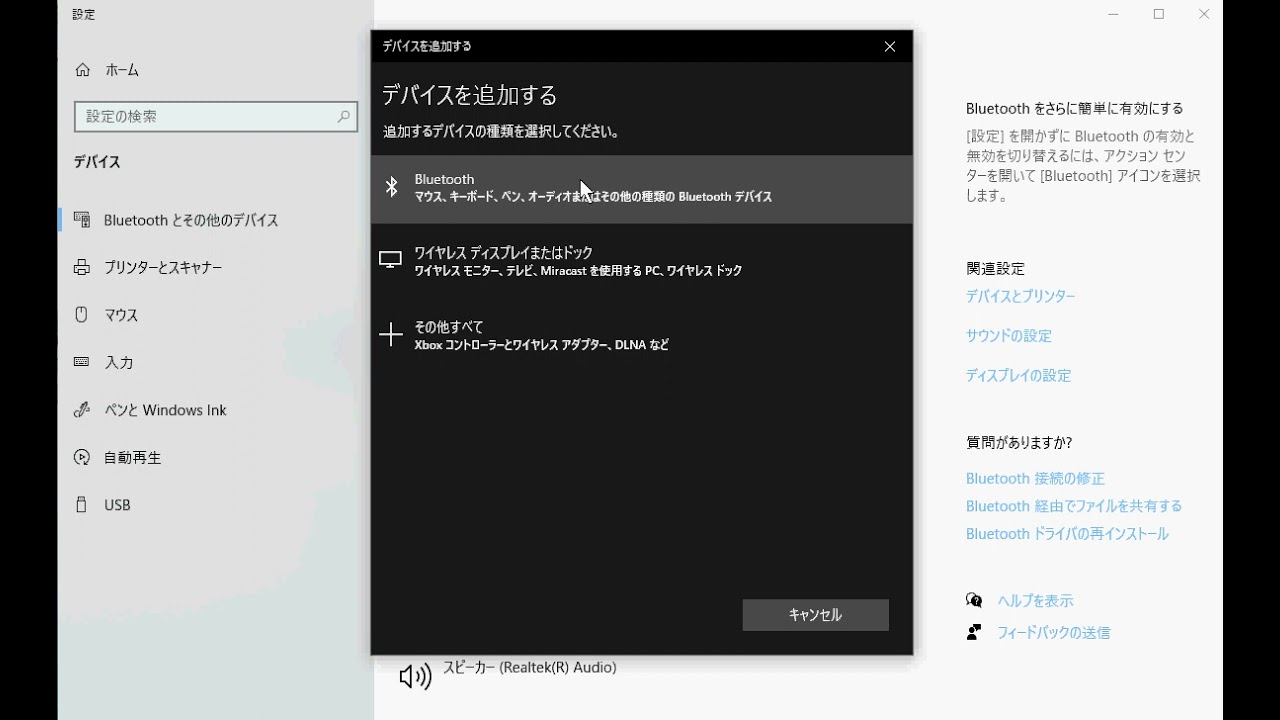The height and width of the screenshot is (720, 1280).
Task: Click the help chat bubble icon
Action: (974, 600)
